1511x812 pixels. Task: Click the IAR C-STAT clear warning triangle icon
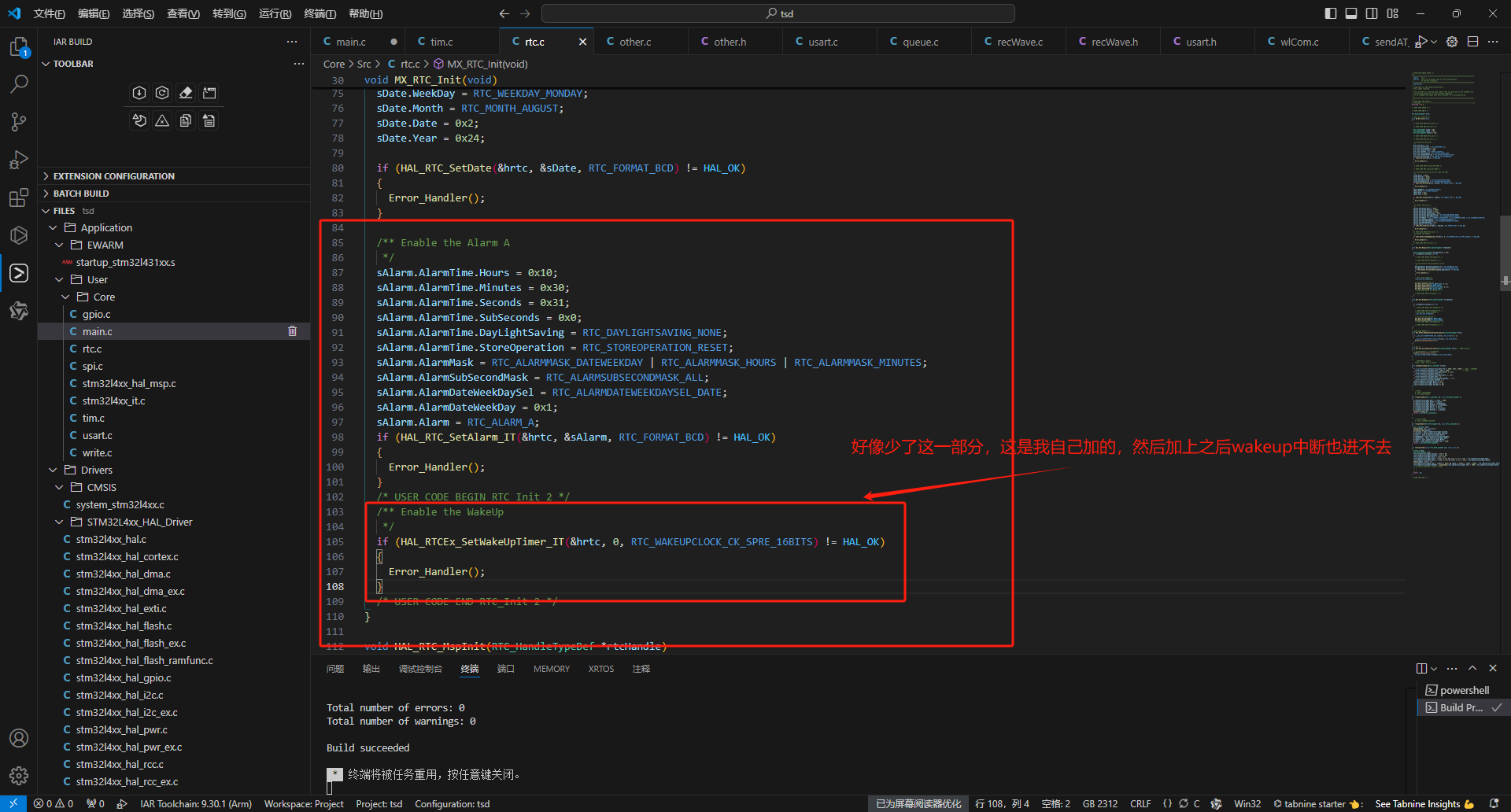[x=162, y=120]
